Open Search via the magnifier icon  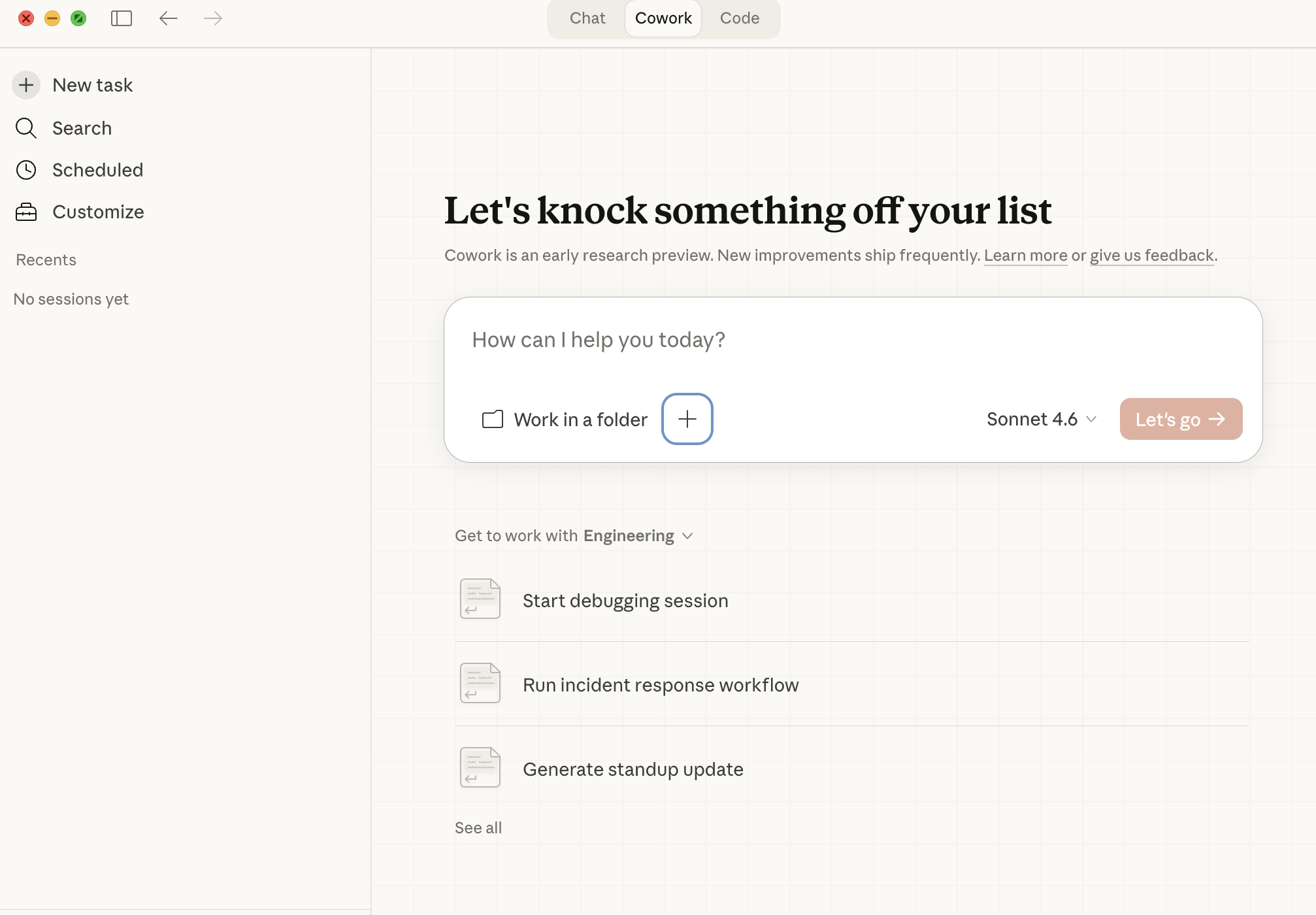[x=26, y=128]
